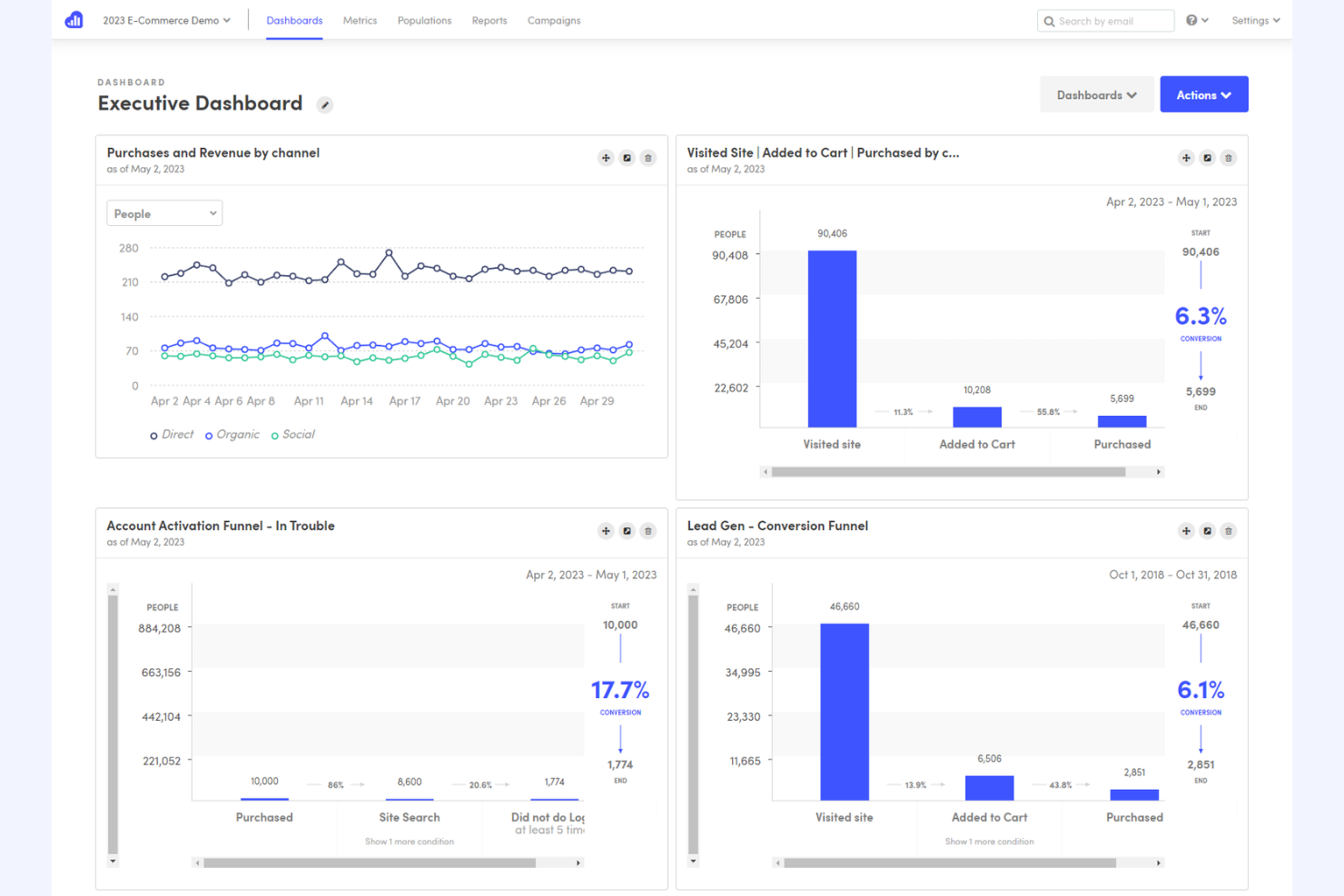Open the People dropdown on the channel chart
Screen dimensions: 1344x896
[x=163, y=212]
